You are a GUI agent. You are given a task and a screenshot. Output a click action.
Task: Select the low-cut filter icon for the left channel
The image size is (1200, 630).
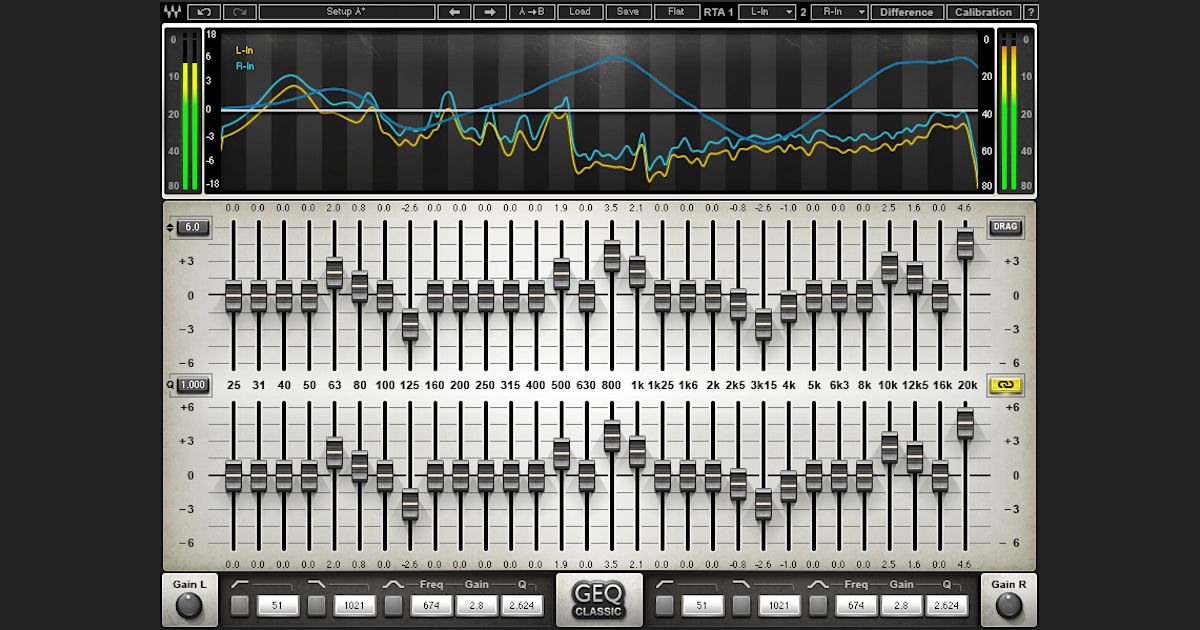[x=242, y=583]
